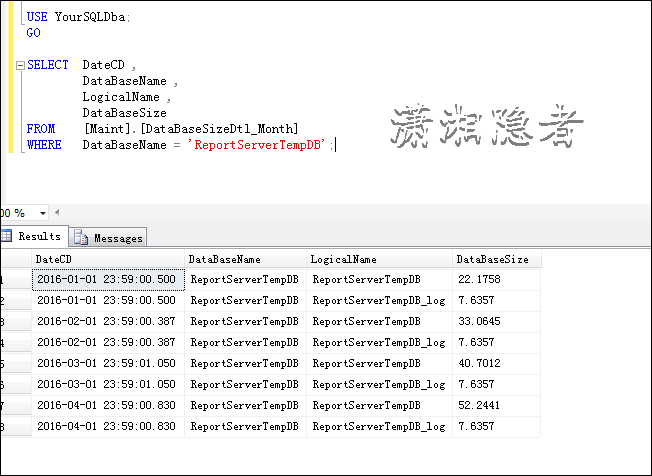Click row 6 LogicalName ReportServerTempDB_log
Image resolution: width=652 pixels, height=476 pixels.
coord(379,385)
